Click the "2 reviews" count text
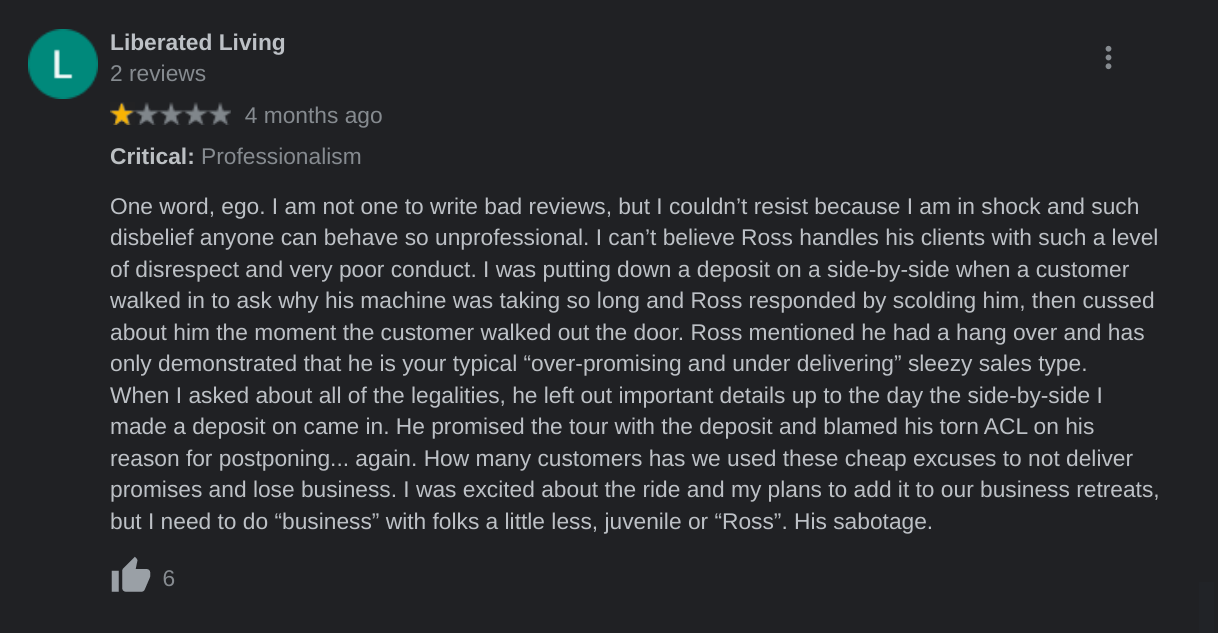The height and width of the screenshot is (633, 1218). [158, 74]
